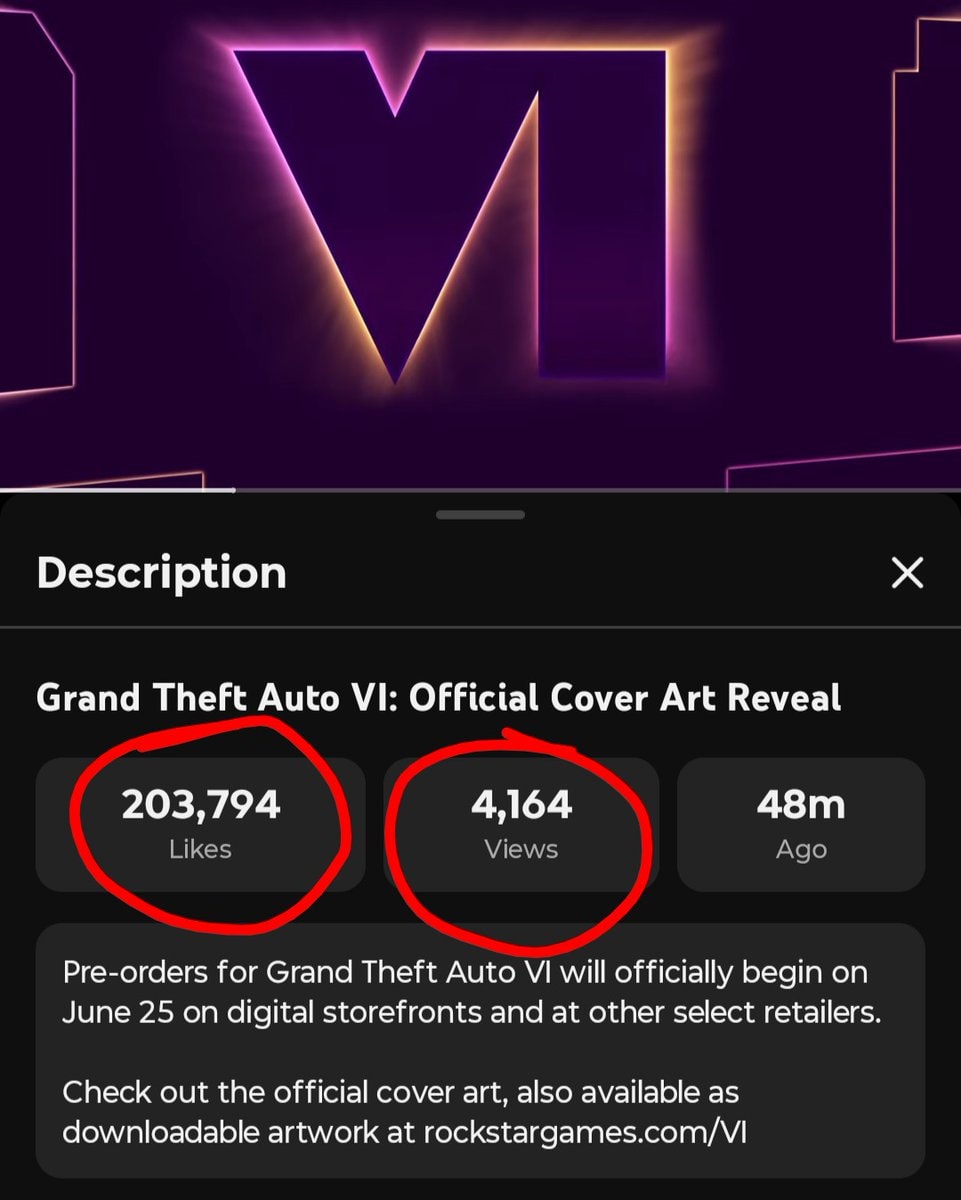Tap the neon building outline right of VI

click(x=927, y=180)
